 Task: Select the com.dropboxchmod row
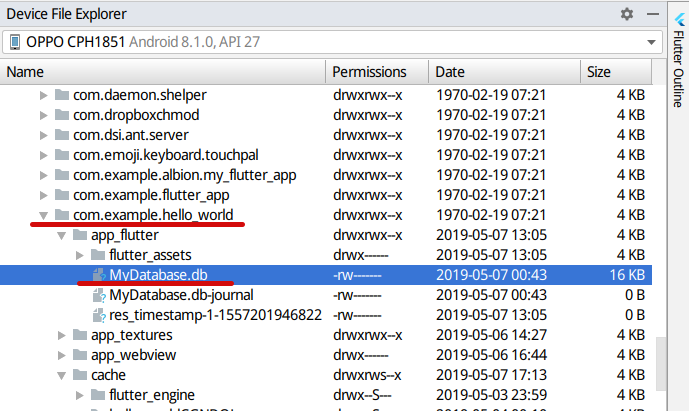pos(326,115)
